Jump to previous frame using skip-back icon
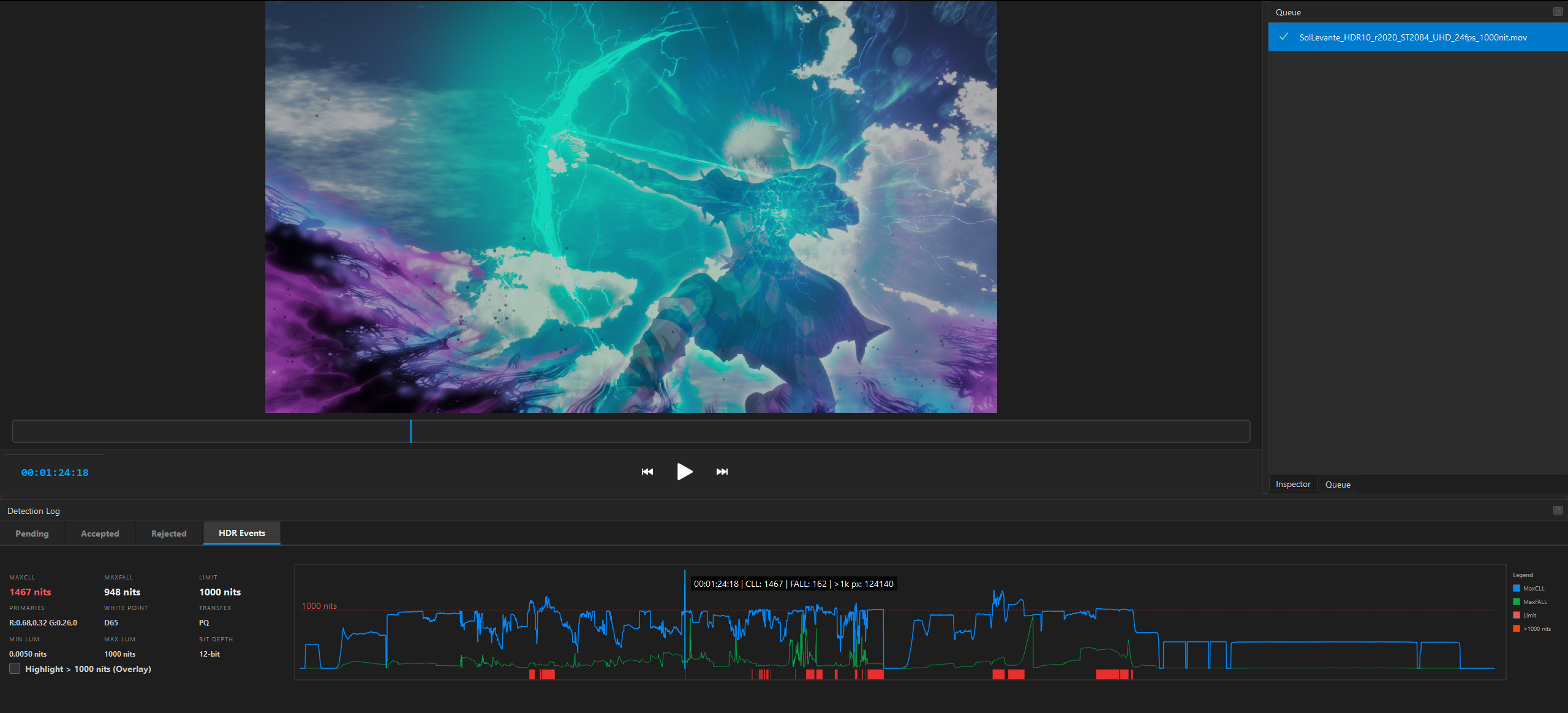This screenshot has height=713, width=1568. [x=647, y=472]
